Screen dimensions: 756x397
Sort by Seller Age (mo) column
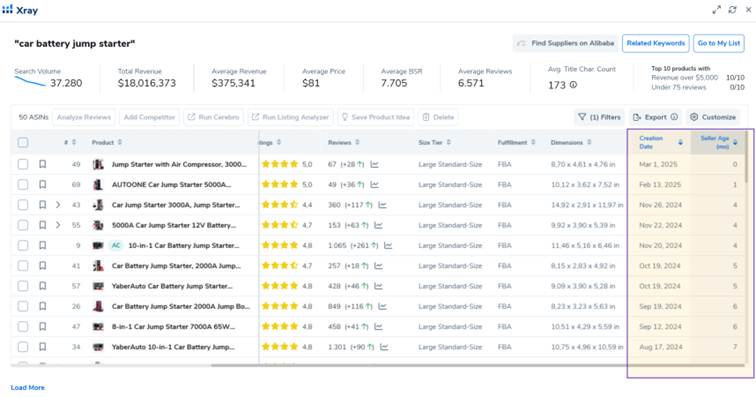735,142
